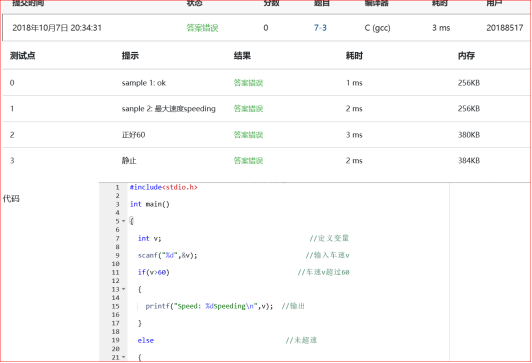Viewport: 532px width, 363px height.
Task: Click comment '//输出' after printf
Action: click(x=293, y=306)
